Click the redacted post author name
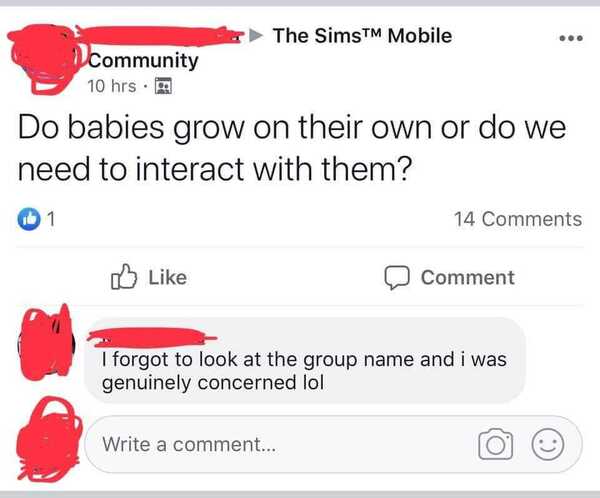Viewport: 600px width, 498px height. (x=161, y=36)
